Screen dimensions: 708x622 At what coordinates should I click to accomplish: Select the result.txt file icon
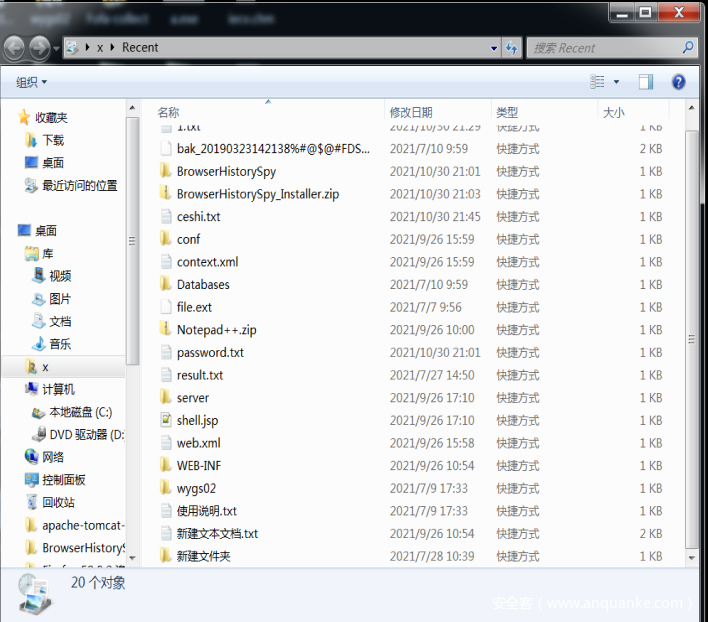point(166,375)
